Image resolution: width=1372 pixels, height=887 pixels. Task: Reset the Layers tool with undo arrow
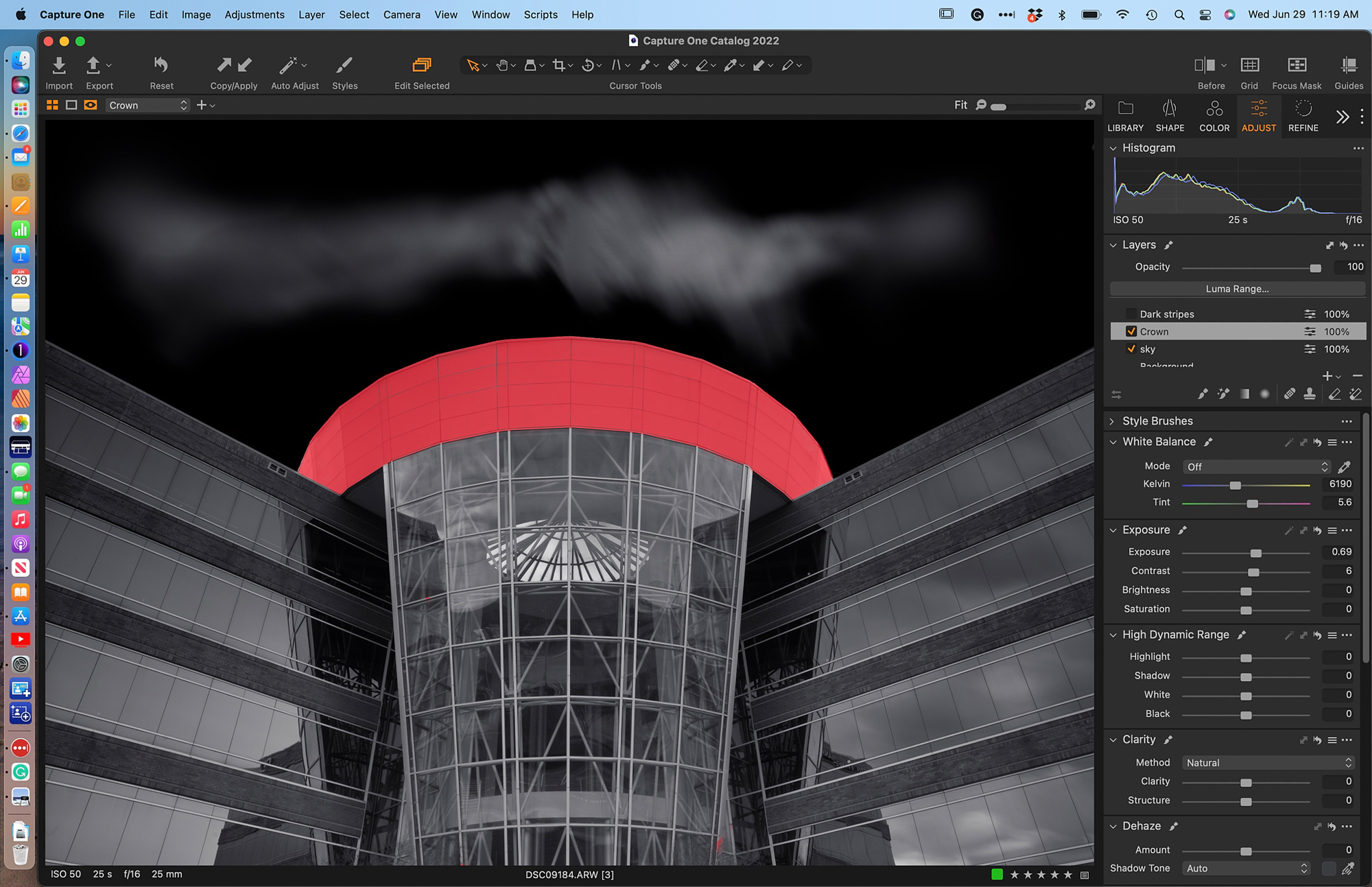1344,245
